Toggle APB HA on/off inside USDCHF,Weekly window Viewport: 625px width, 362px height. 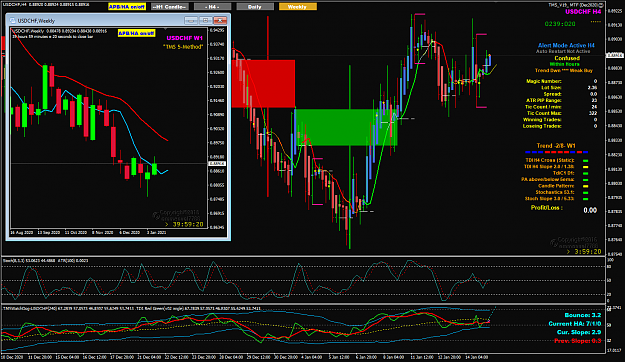pos(136,33)
